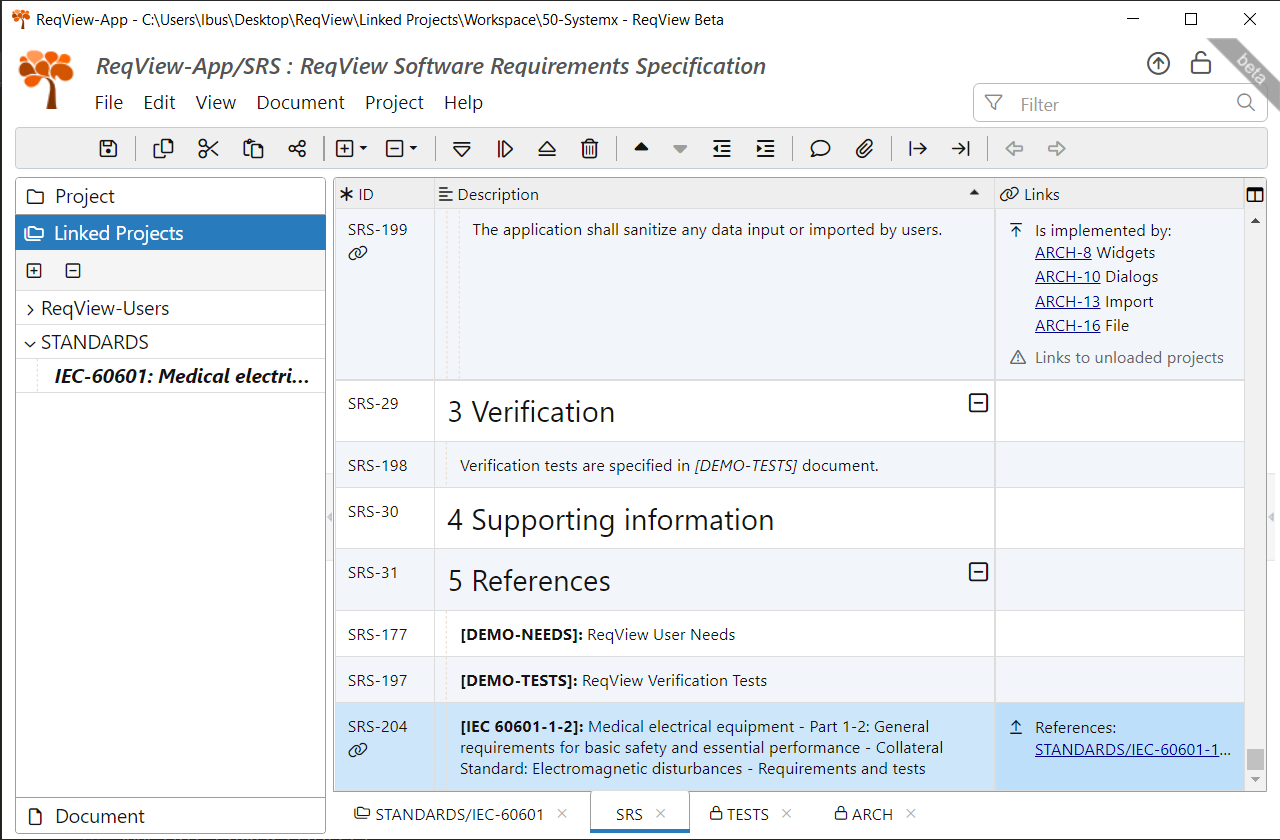The image size is (1280, 840).
Task: Collapse the STANDARDS tree node
Action: 29,341
